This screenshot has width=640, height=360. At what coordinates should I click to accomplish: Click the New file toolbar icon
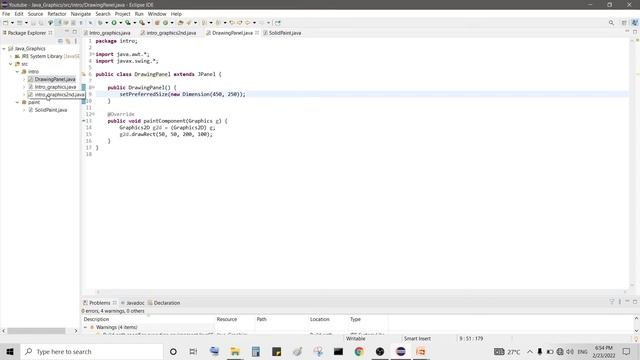pos(6,23)
